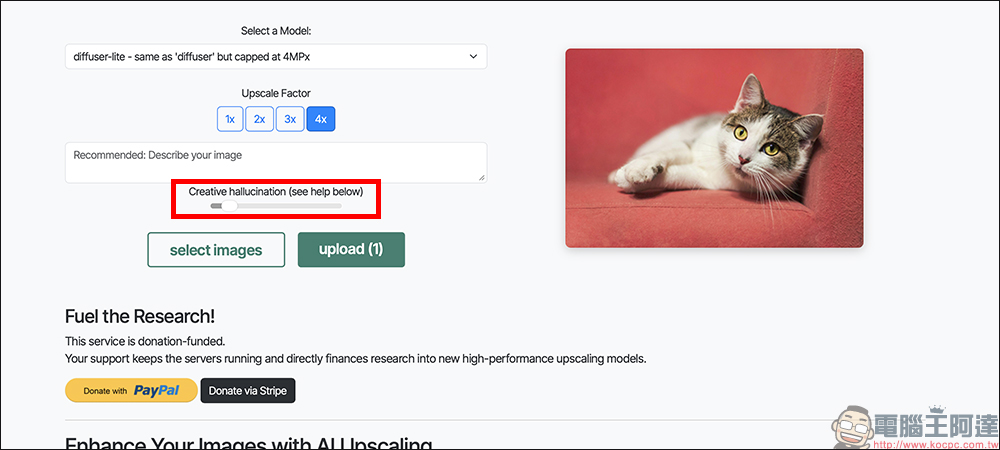Click the 'Select a Model:' label
This screenshot has width=1000, height=450.
[276, 31]
